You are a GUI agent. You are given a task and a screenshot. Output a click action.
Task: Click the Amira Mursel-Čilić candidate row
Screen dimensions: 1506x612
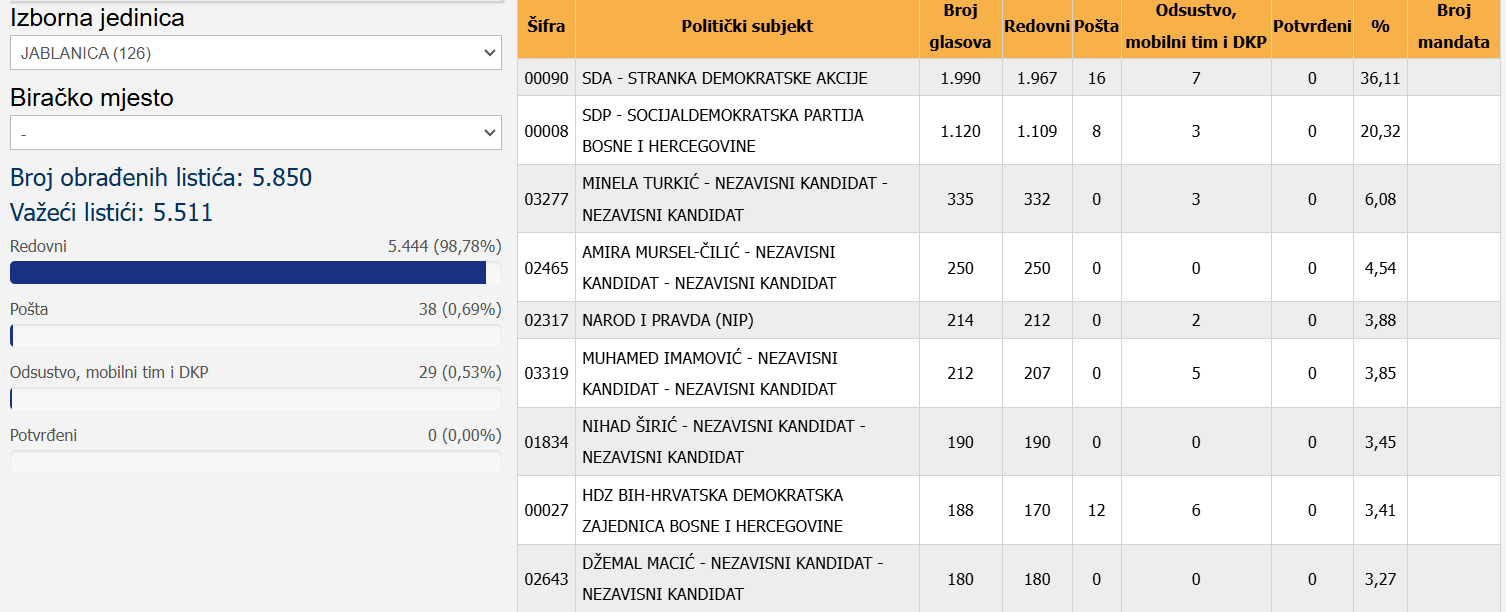(708, 268)
